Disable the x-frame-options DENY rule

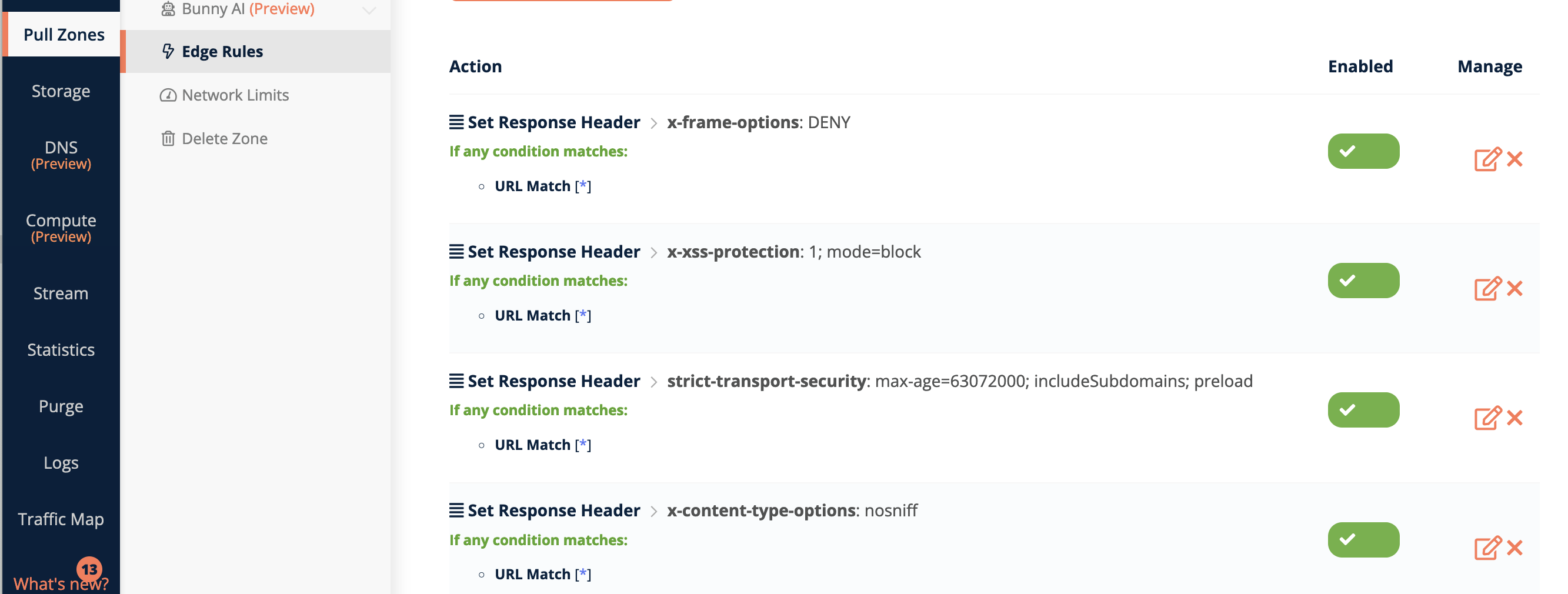tap(1363, 151)
